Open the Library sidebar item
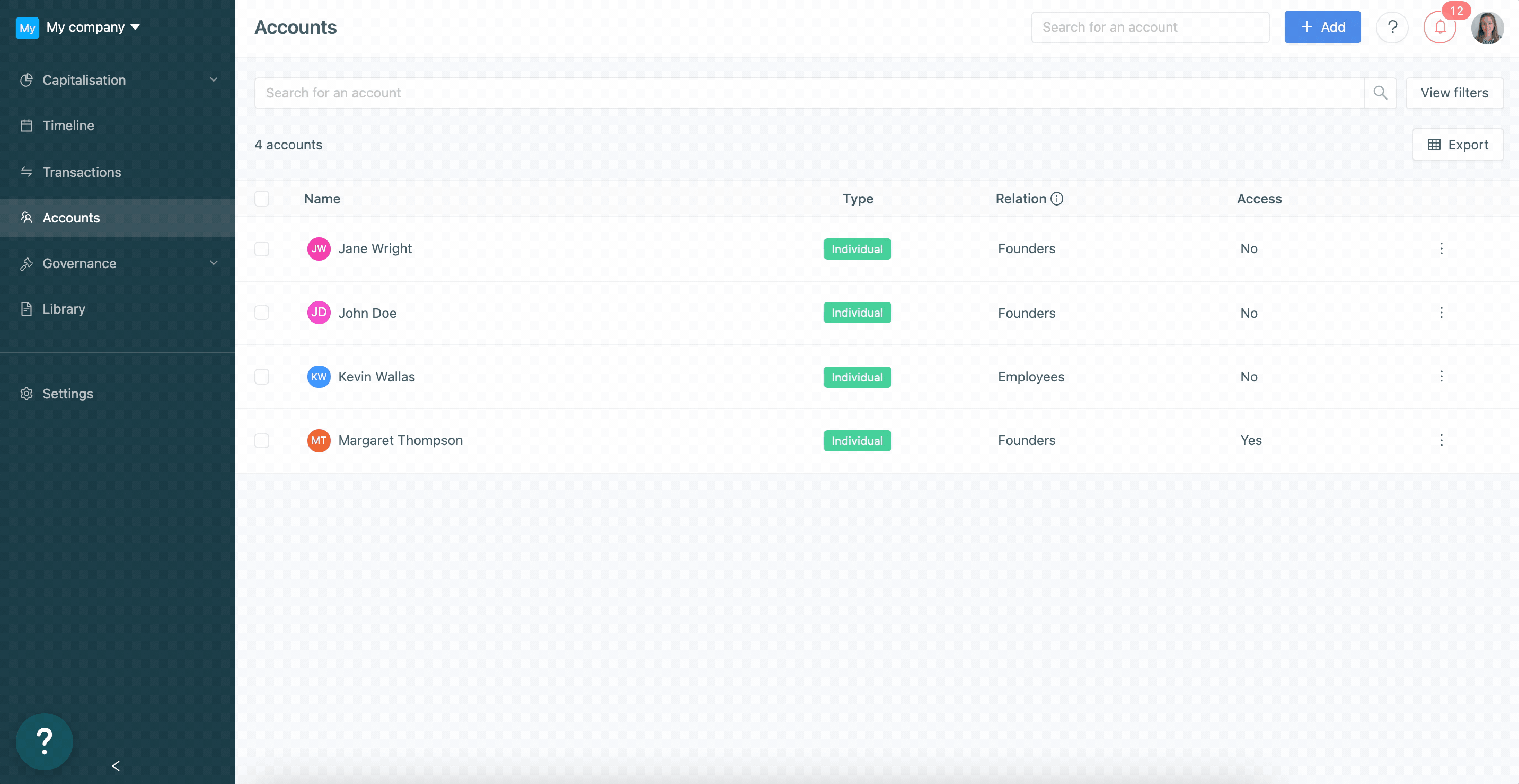Viewport: 1519px width, 784px height. [64, 309]
